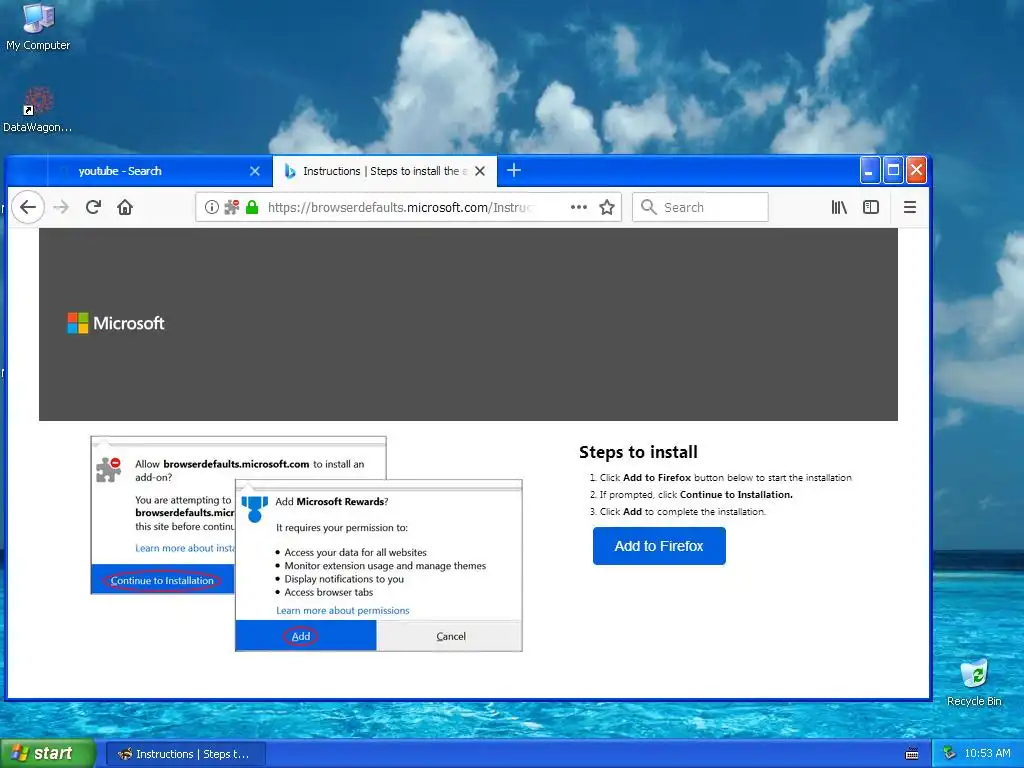This screenshot has height=768, width=1024.
Task: Reload the current page
Action: tap(93, 207)
